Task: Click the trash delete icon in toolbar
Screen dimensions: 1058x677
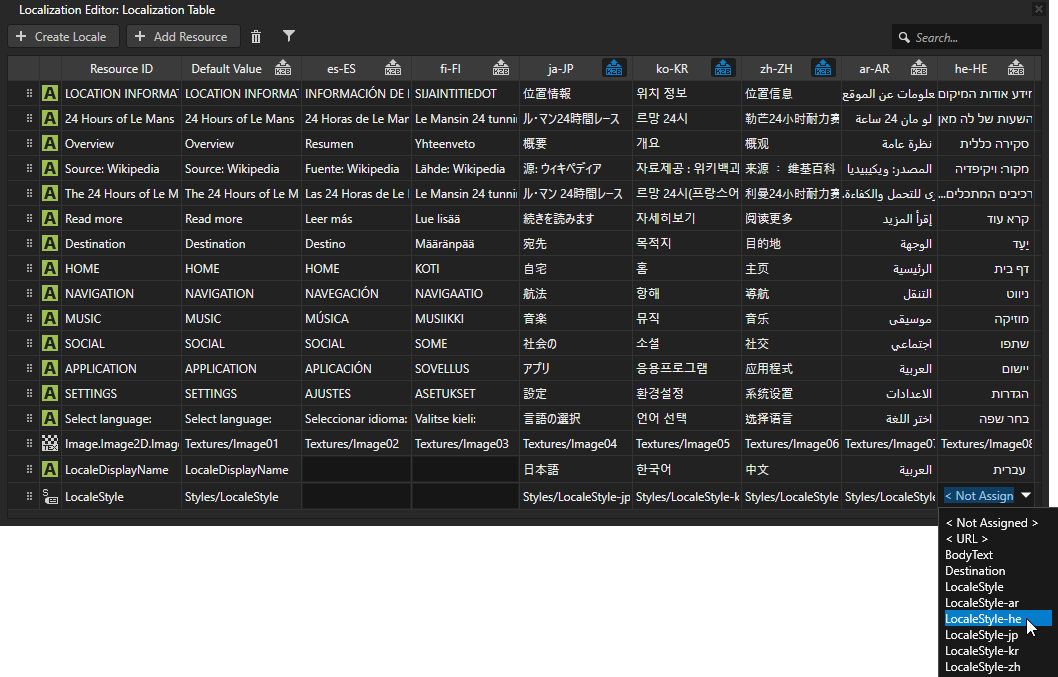Action: pos(256,37)
